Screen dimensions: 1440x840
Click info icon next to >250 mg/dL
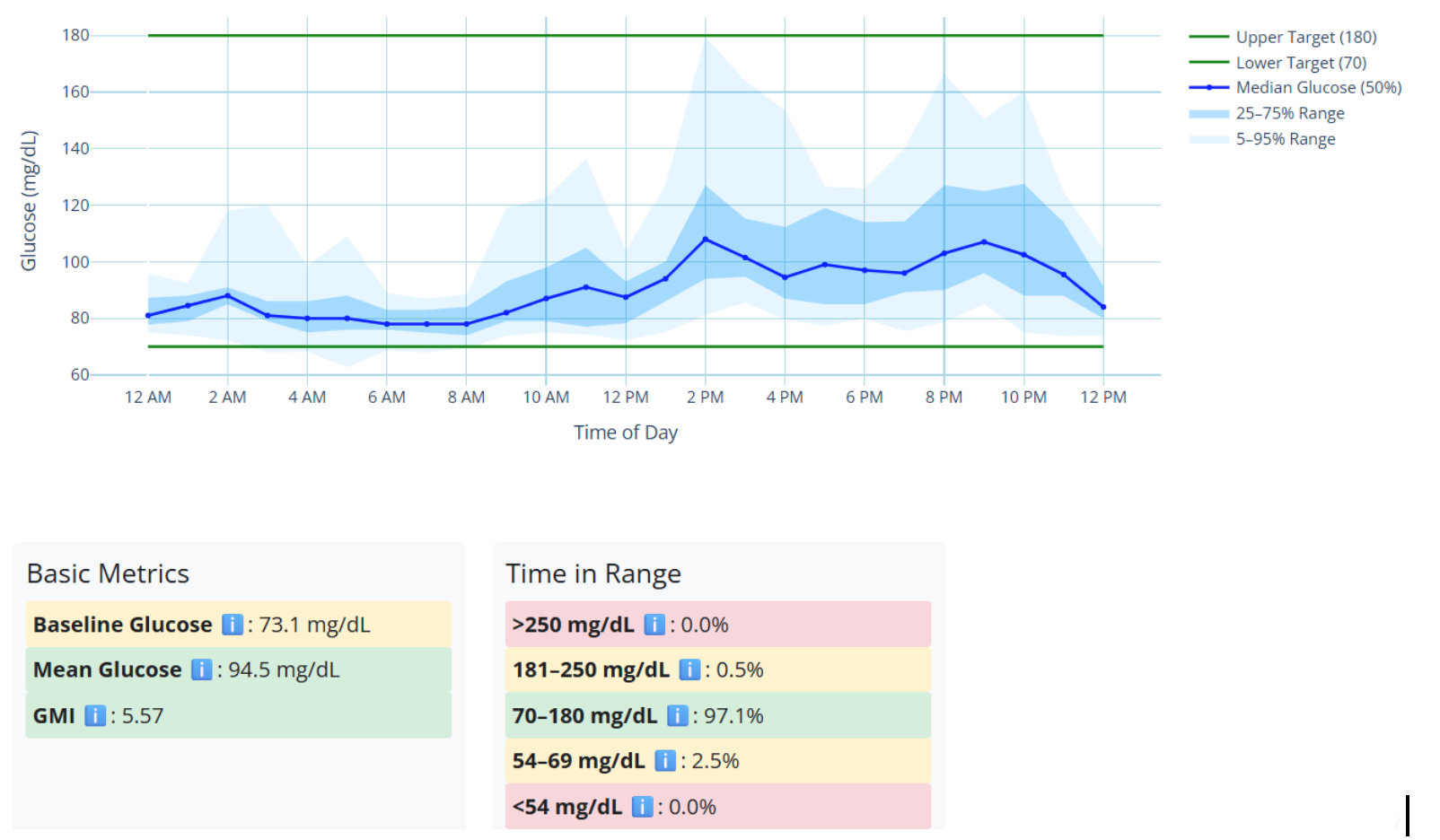pos(654,625)
